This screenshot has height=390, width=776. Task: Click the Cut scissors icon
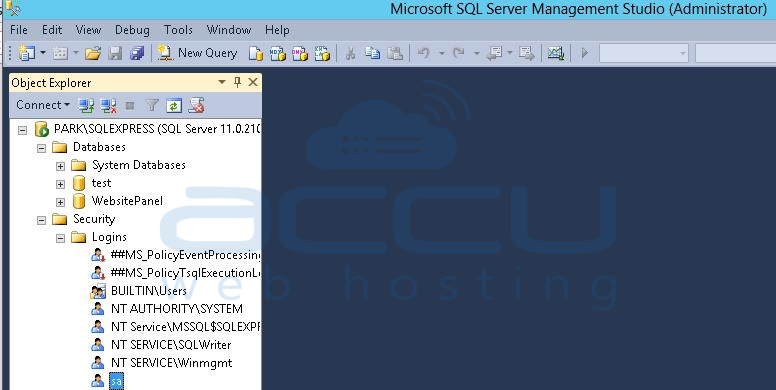(350, 53)
